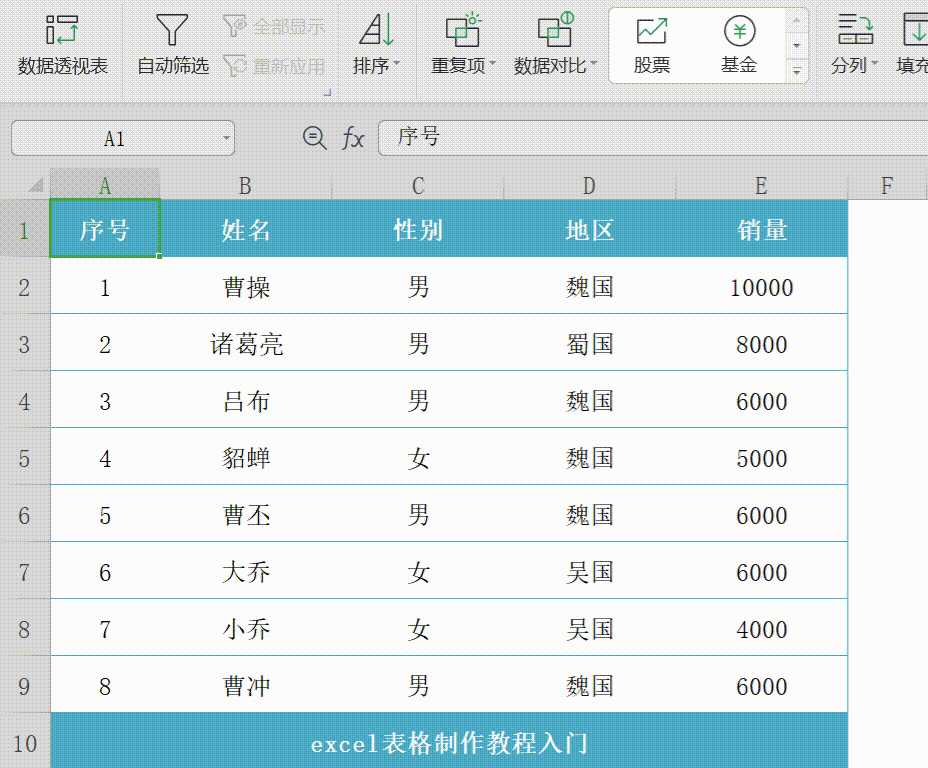Click the fx insert function icon

353,138
